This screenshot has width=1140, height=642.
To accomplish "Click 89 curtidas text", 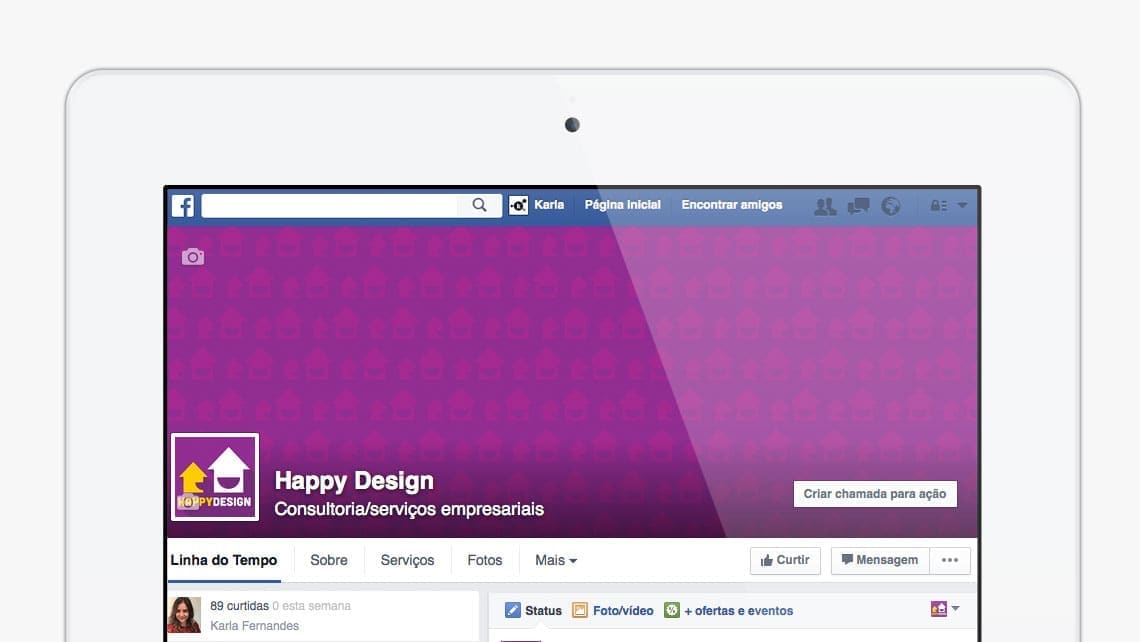I will pyautogui.click(x=239, y=606).
